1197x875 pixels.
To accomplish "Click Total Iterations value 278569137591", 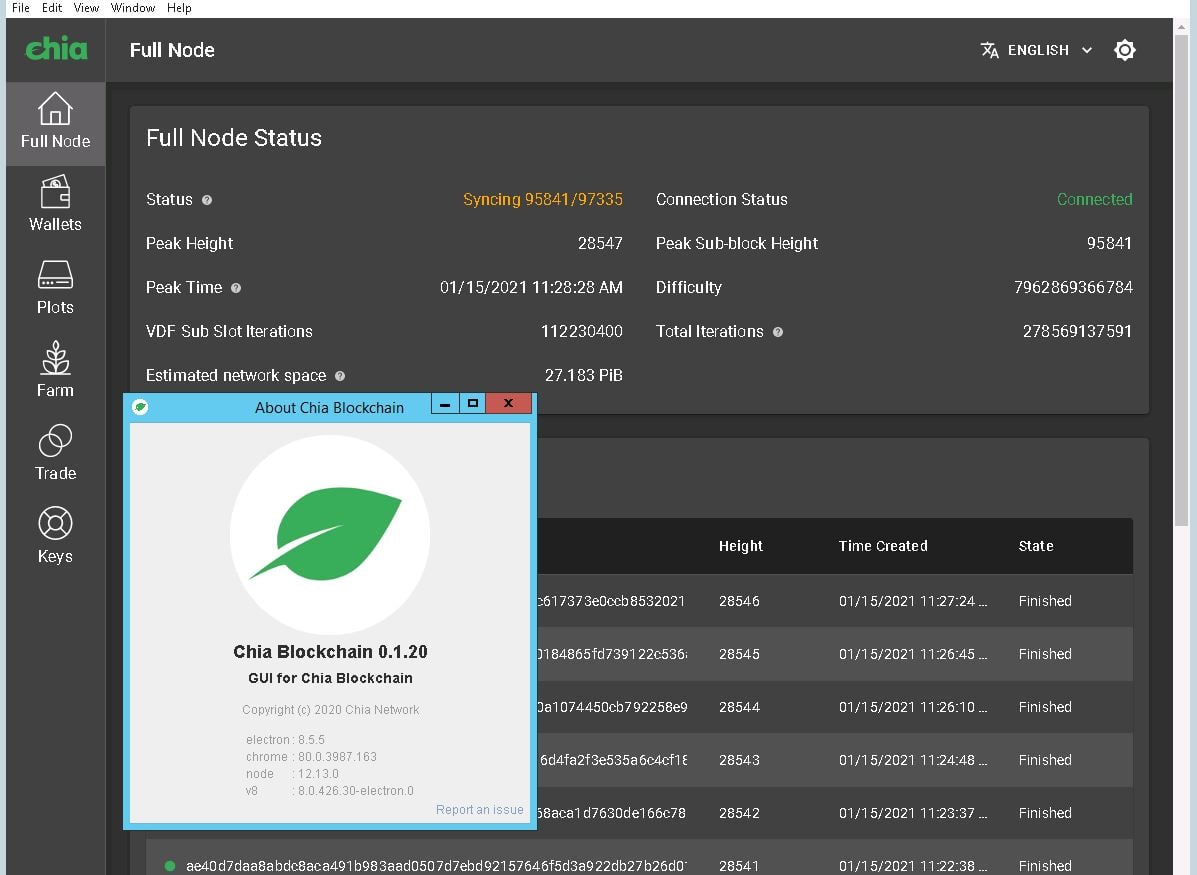I will (1077, 331).
